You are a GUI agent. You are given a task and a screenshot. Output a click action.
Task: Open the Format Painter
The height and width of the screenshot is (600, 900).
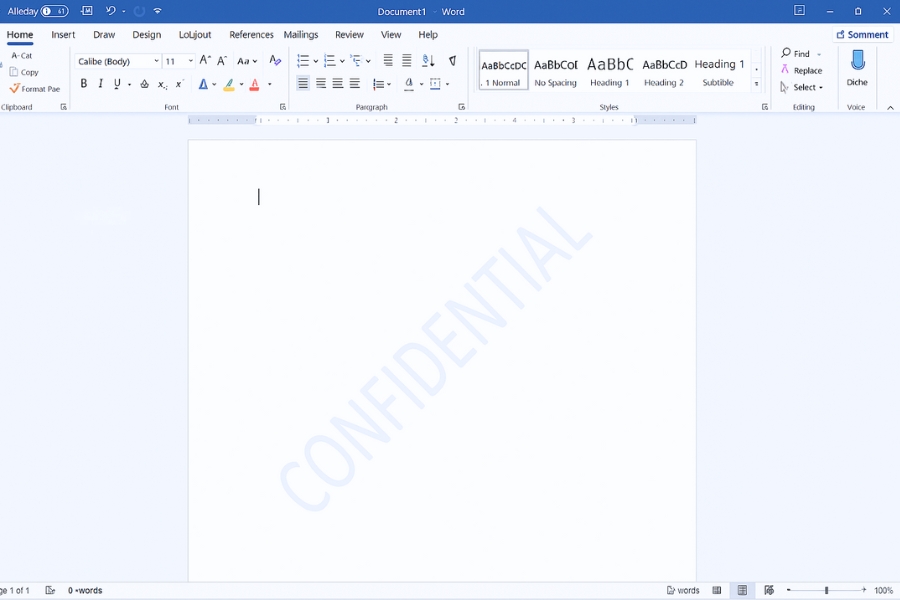[35, 88]
